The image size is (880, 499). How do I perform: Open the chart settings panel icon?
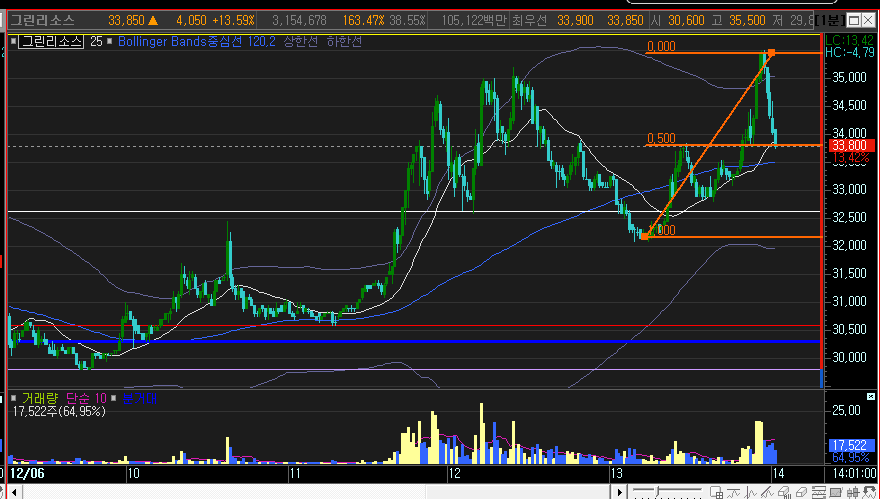[819, 493]
